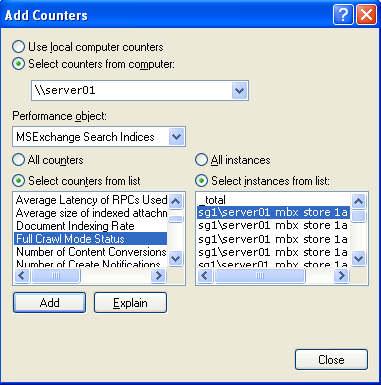Click instances list scroll left arrow
The height and width of the screenshot is (385, 381).
coord(205,276)
